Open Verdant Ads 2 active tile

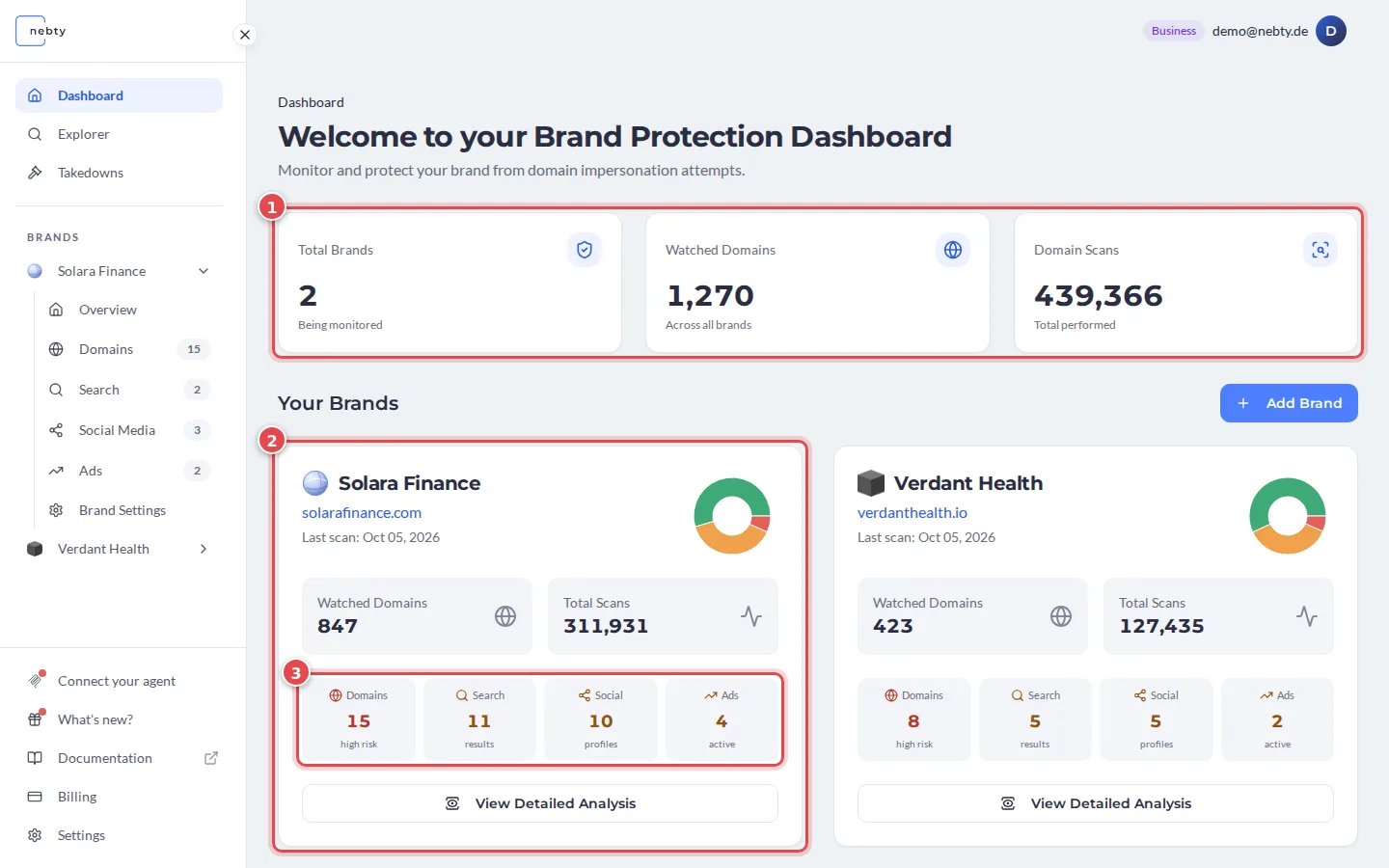coord(1277,719)
